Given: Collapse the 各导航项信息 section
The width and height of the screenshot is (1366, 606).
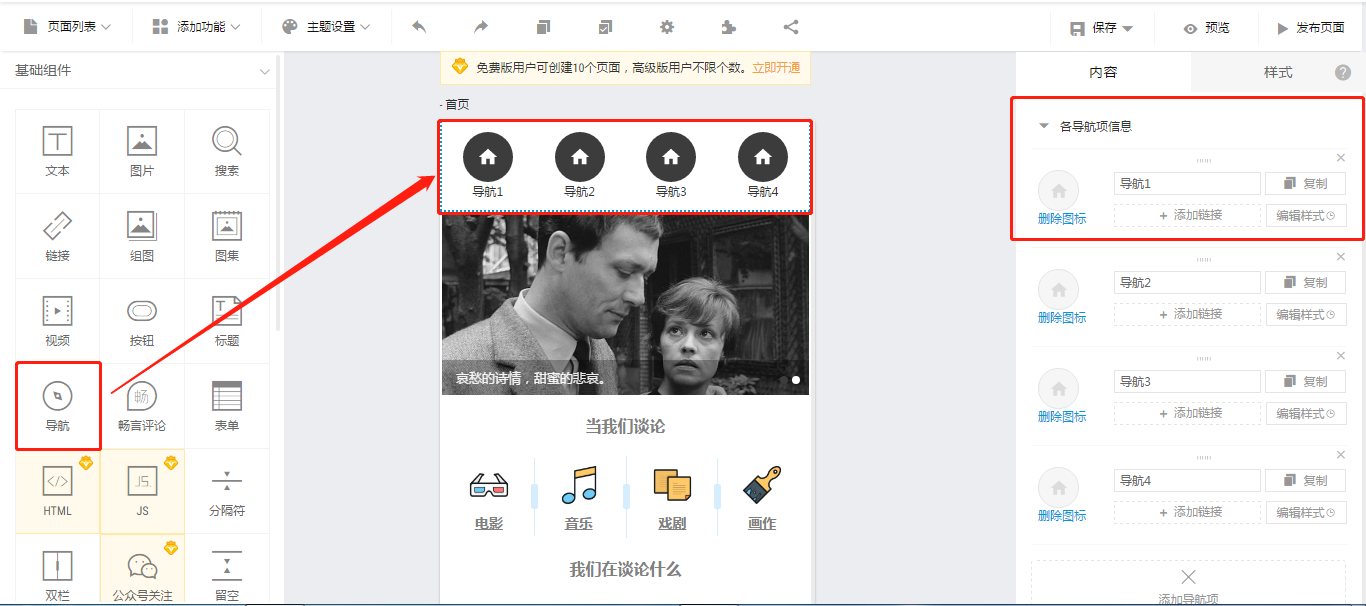Looking at the screenshot, I should point(1044,126).
